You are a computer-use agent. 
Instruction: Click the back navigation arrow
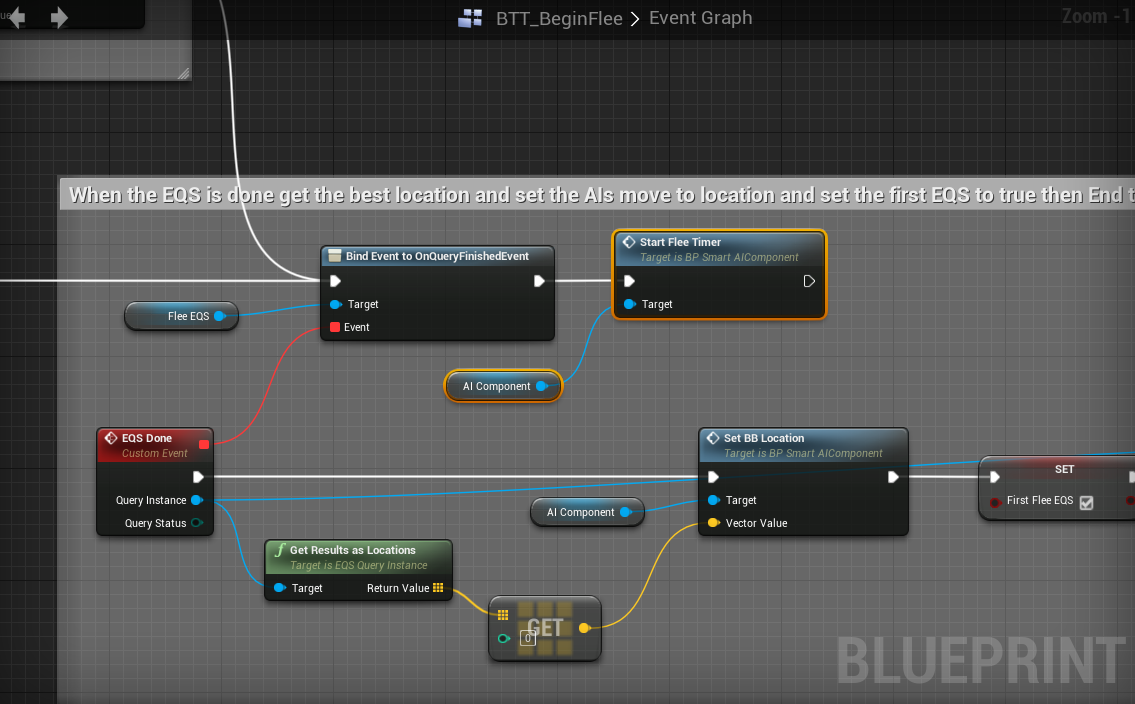coord(17,17)
